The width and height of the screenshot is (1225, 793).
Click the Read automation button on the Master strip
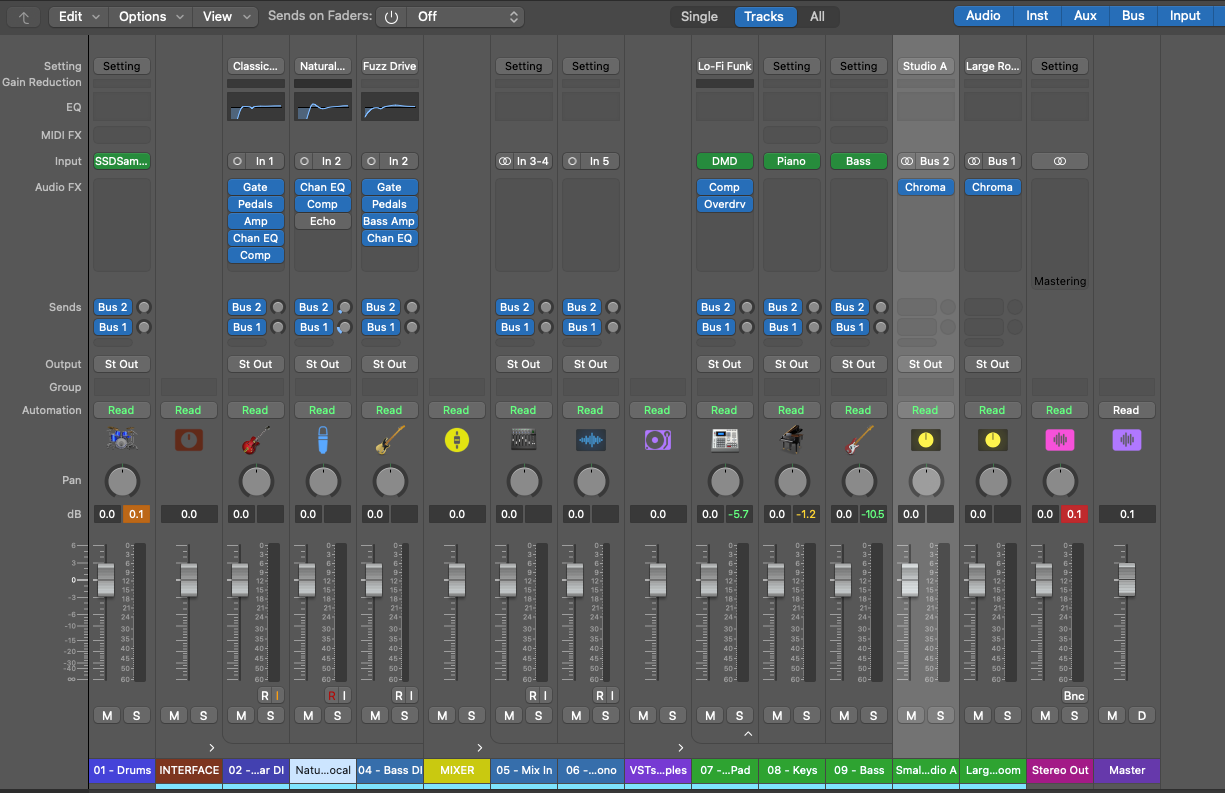tap(1126, 410)
